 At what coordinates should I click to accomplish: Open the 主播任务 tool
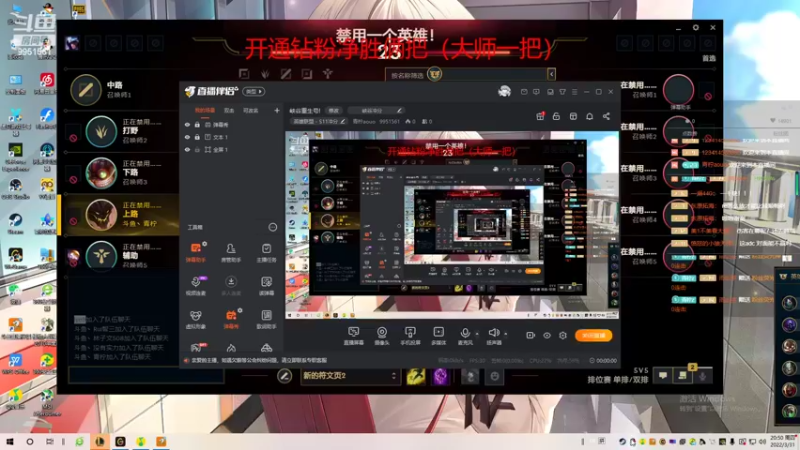[266, 253]
